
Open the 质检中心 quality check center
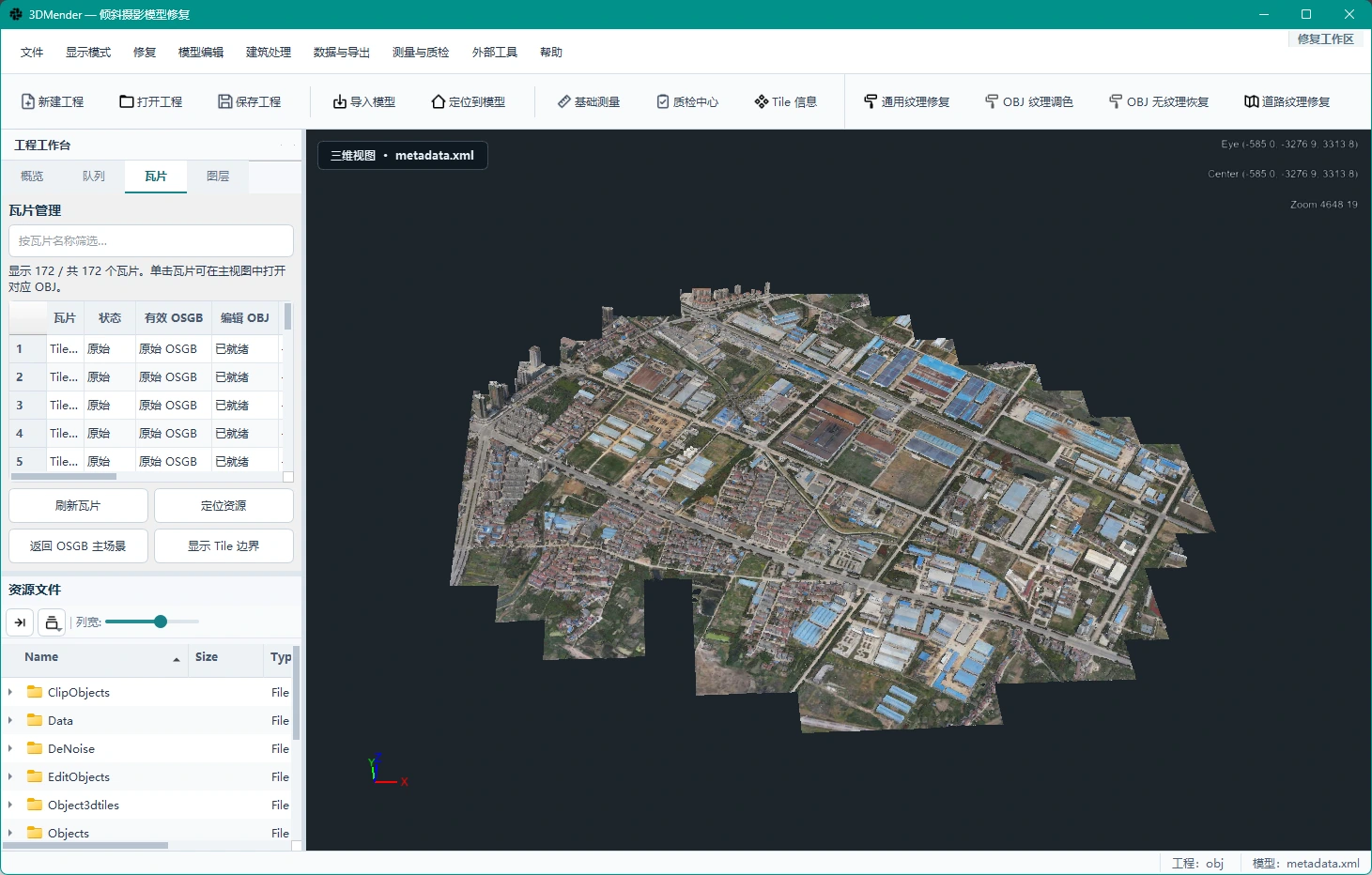[687, 101]
